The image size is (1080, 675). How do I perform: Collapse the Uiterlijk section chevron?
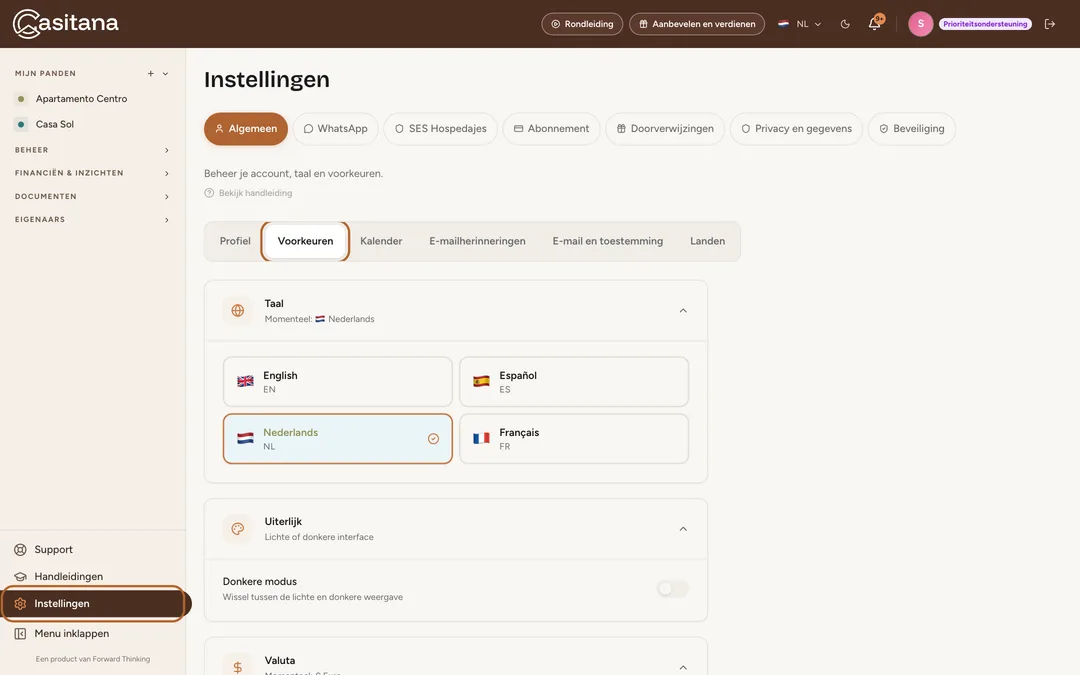point(683,529)
